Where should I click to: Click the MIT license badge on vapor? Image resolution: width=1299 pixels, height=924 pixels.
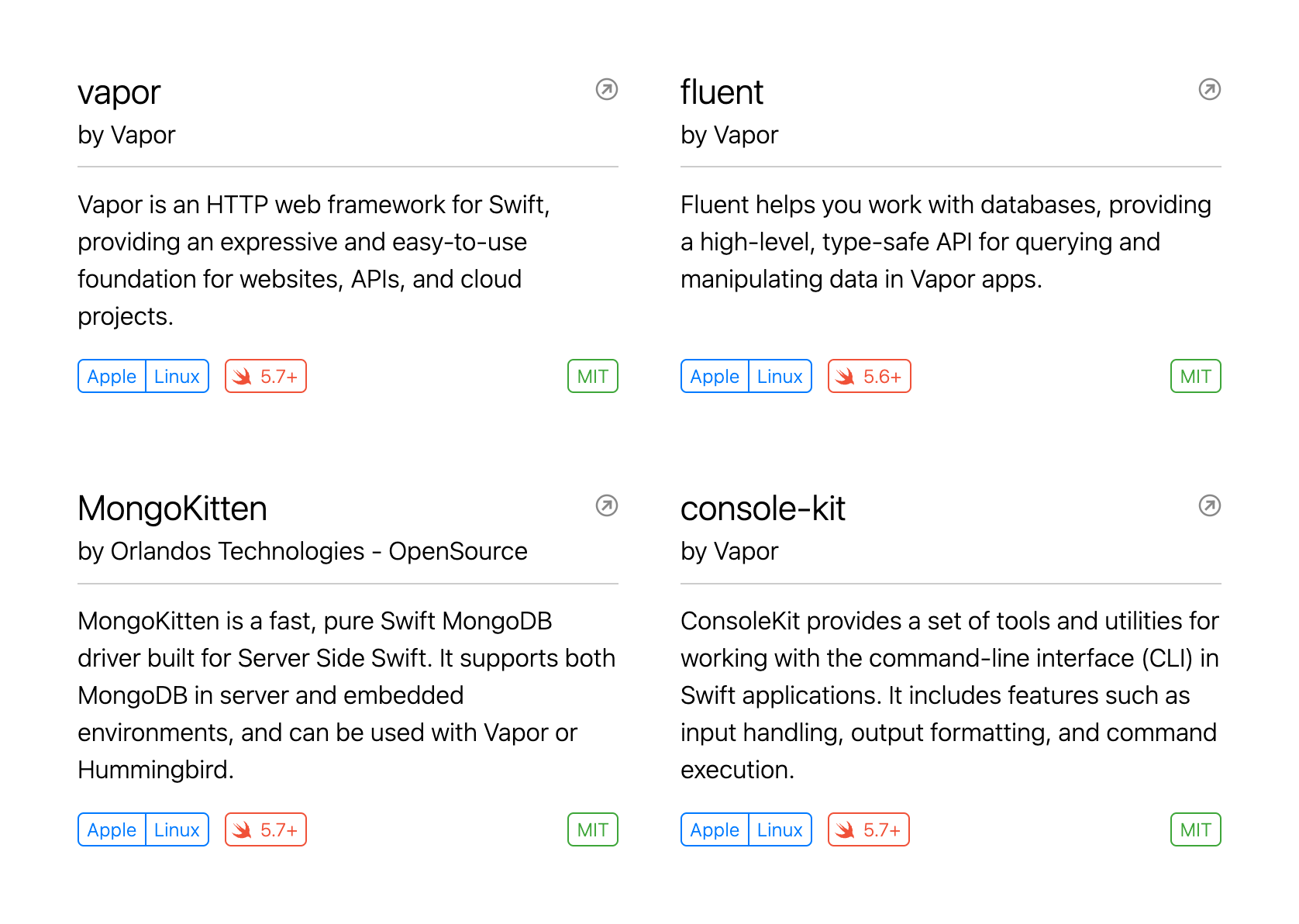point(592,377)
